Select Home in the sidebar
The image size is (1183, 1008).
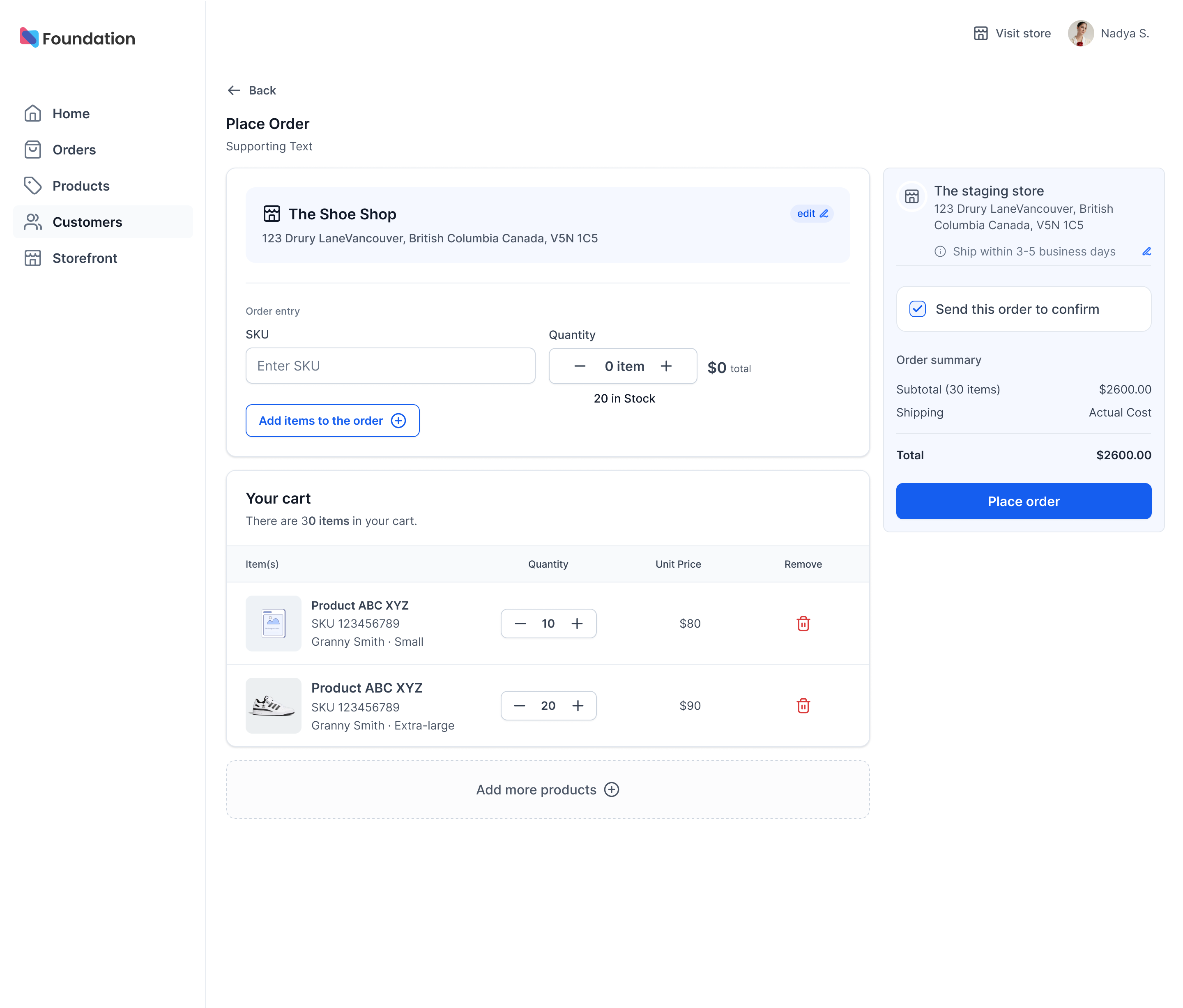tap(70, 114)
